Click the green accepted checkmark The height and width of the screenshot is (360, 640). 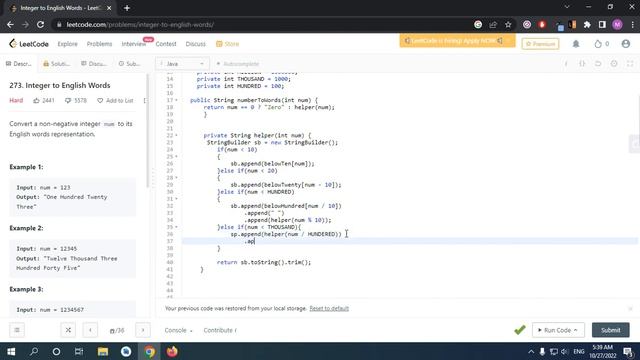pyautogui.click(x=520, y=330)
